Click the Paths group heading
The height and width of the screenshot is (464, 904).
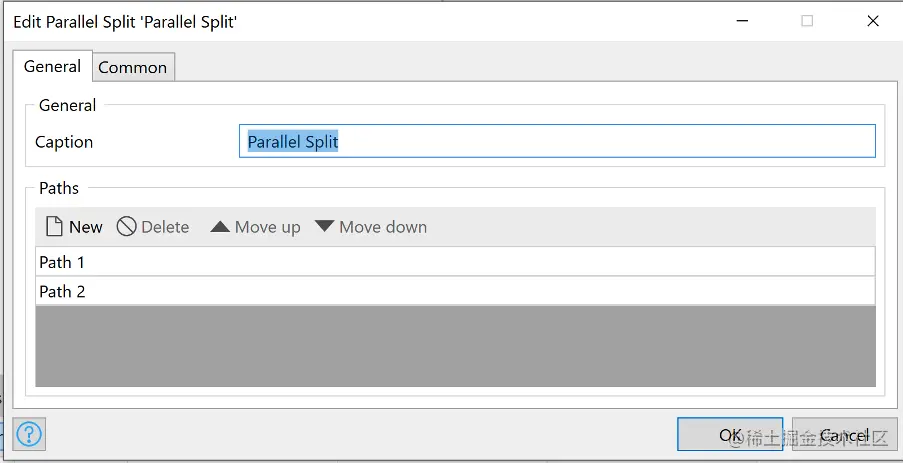point(59,188)
